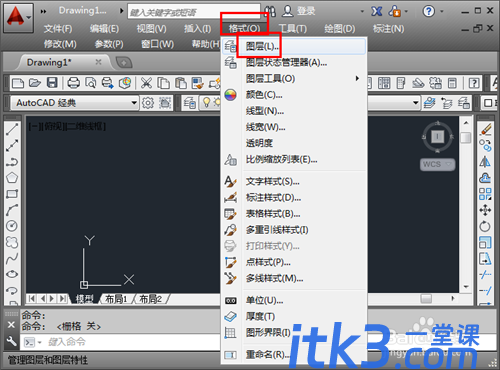The width and height of the screenshot is (500, 370).
Task: Open 文字样式(S)... entry
Action: click(294, 182)
